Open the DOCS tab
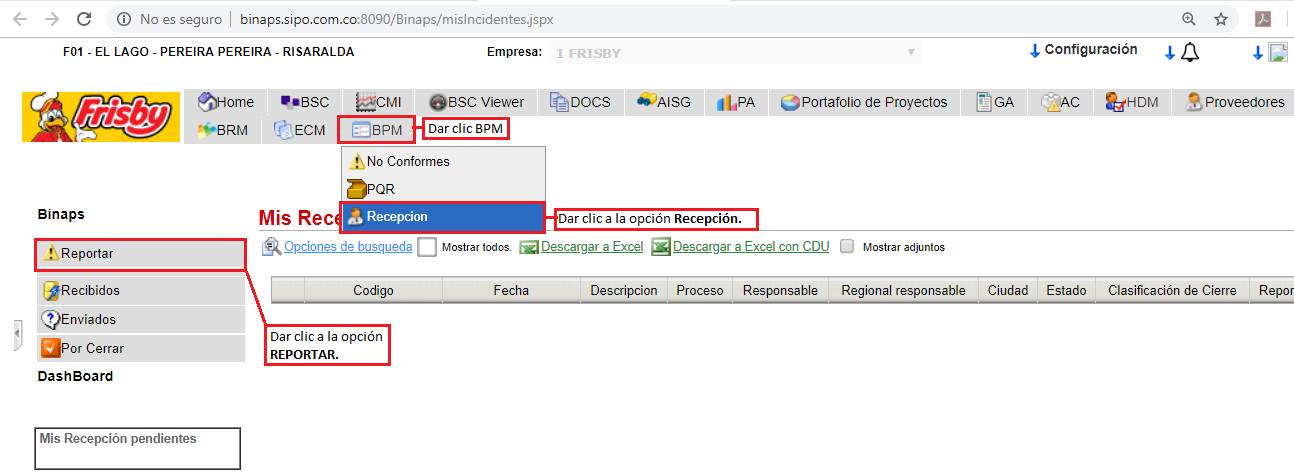The height and width of the screenshot is (476, 1294). [583, 102]
